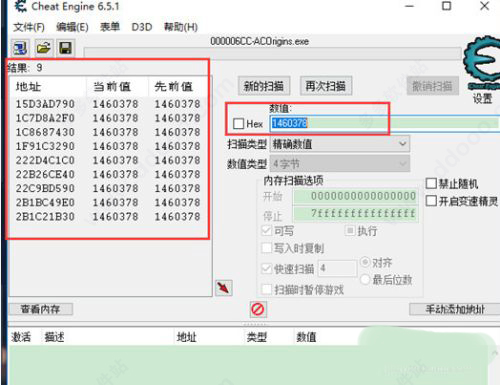Enable the 禁止随机 checkbox

(431, 183)
